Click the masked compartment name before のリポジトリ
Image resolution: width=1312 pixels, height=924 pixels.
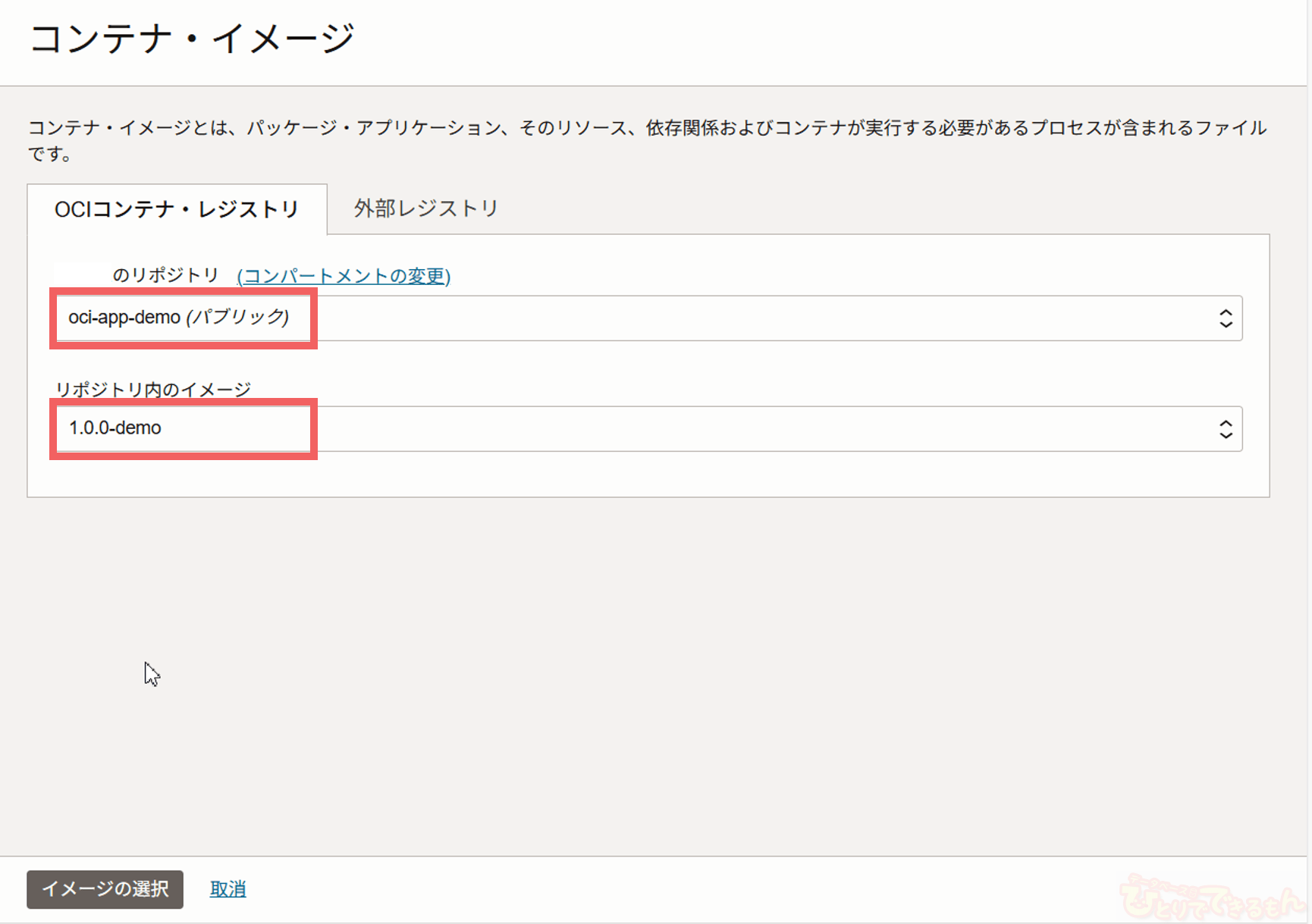[x=82, y=274]
